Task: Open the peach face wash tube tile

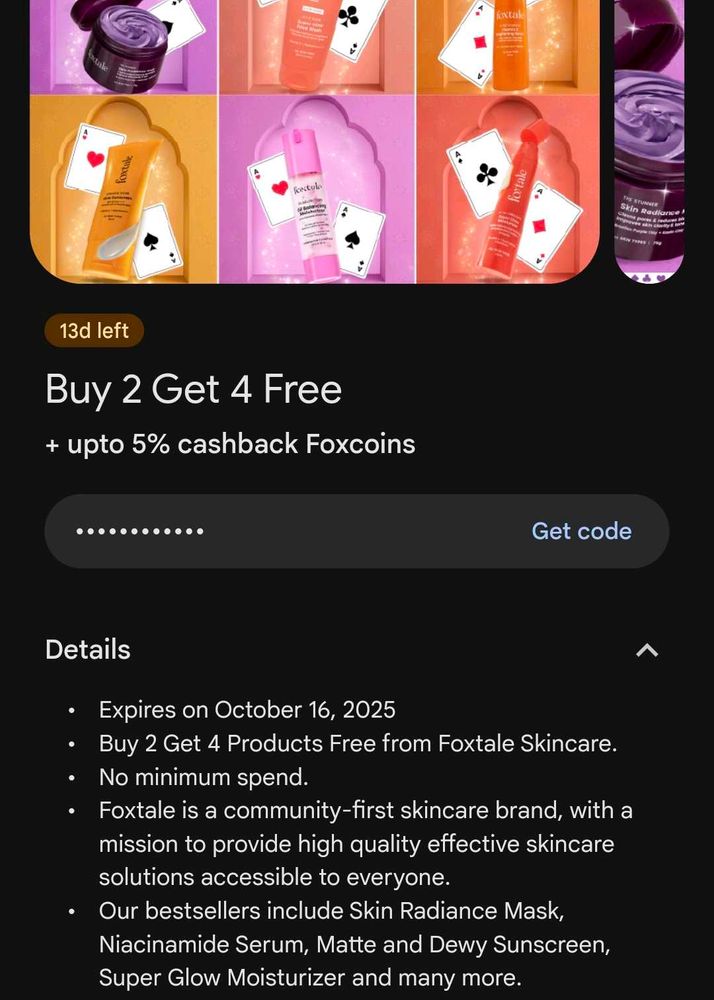Action: pyautogui.click(x=317, y=47)
